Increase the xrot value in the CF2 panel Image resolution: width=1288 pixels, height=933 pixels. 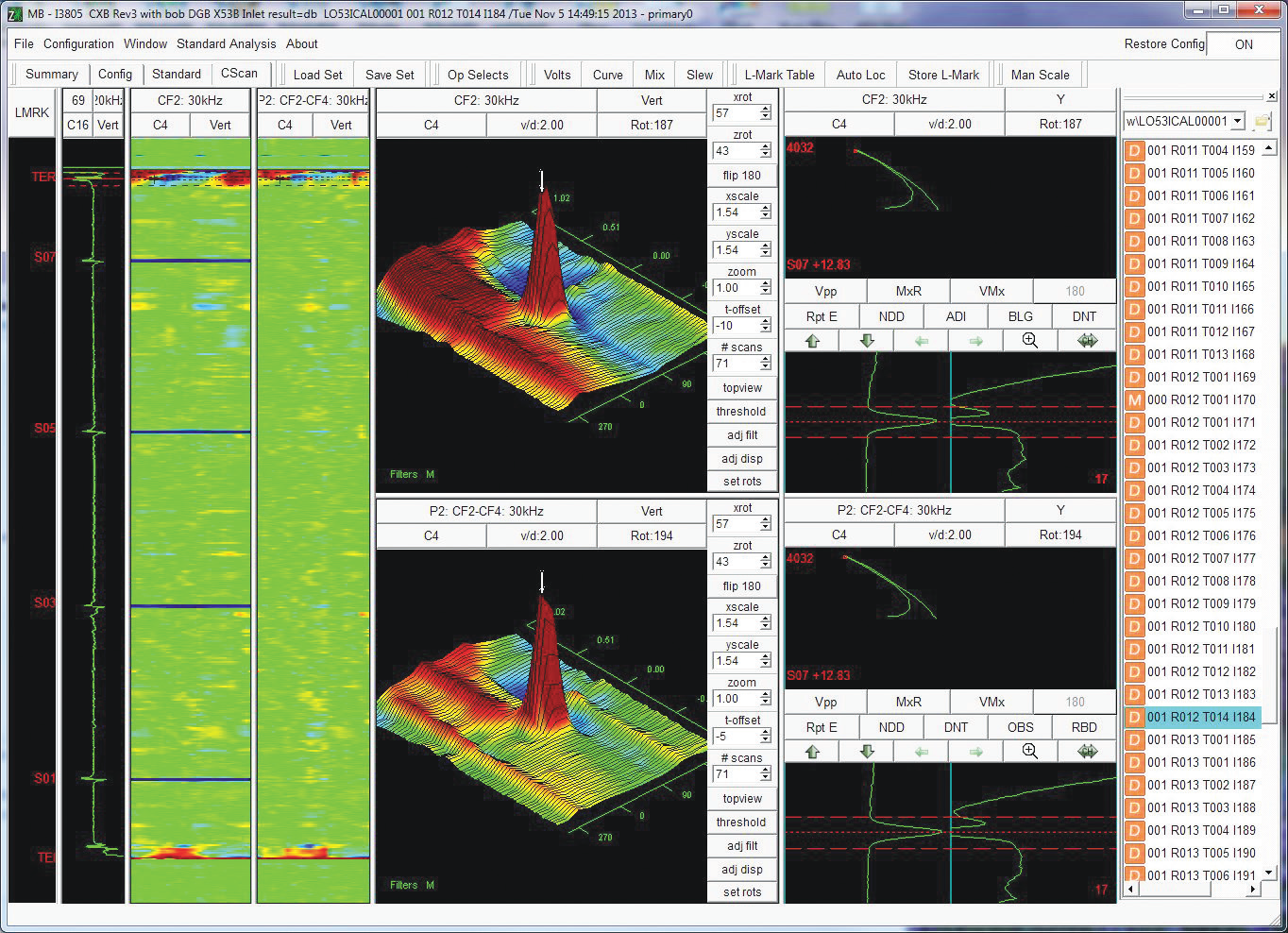765,109
